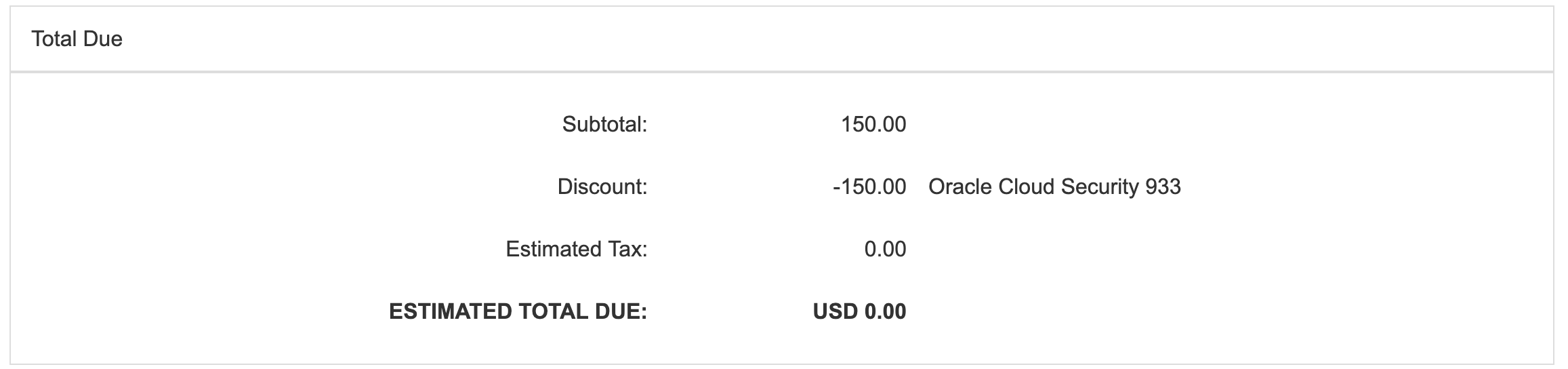Select the Estimated Tax label

tap(577, 249)
